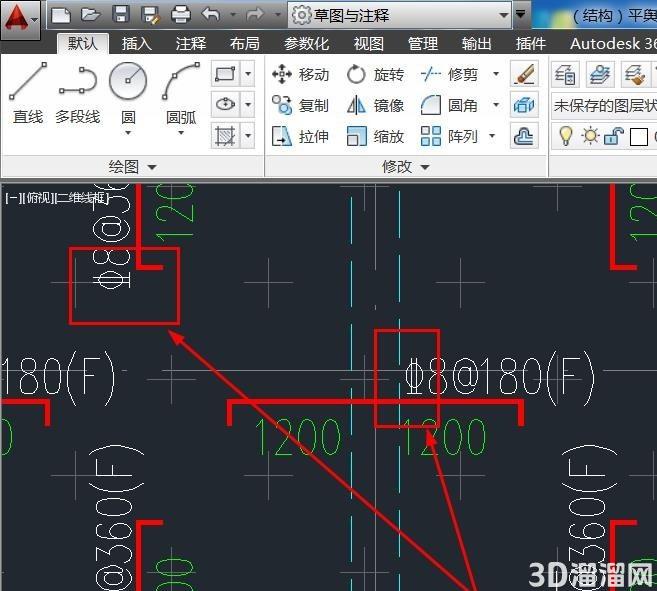Select the ellipse draw tool
Screen dimensions: 657x591
(225, 104)
